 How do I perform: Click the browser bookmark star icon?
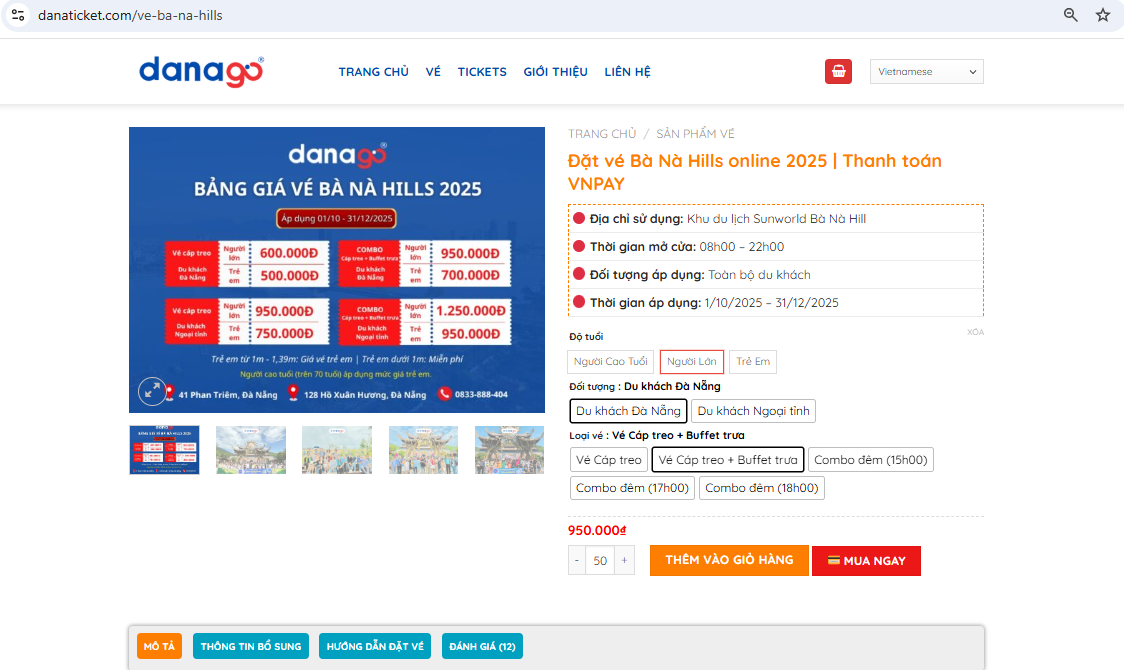coord(1103,15)
